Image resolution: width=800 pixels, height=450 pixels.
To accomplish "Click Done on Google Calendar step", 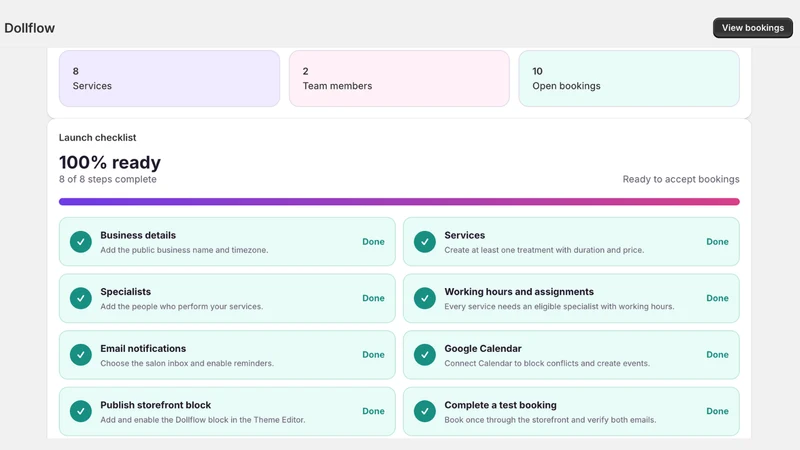I will tap(717, 355).
